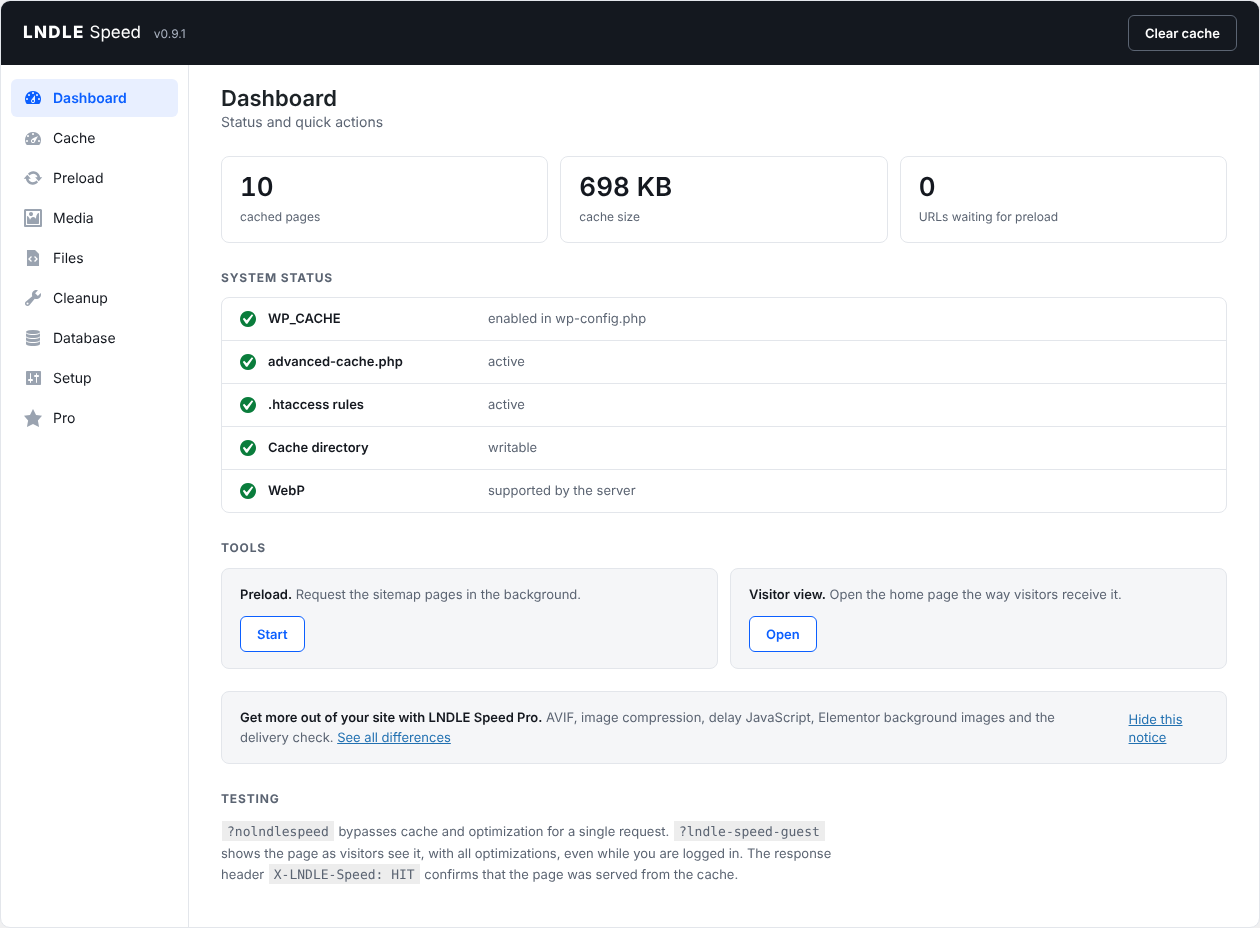This screenshot has width=1260, height=928.
Task: Click the Database stack icon
Action: 33,338
